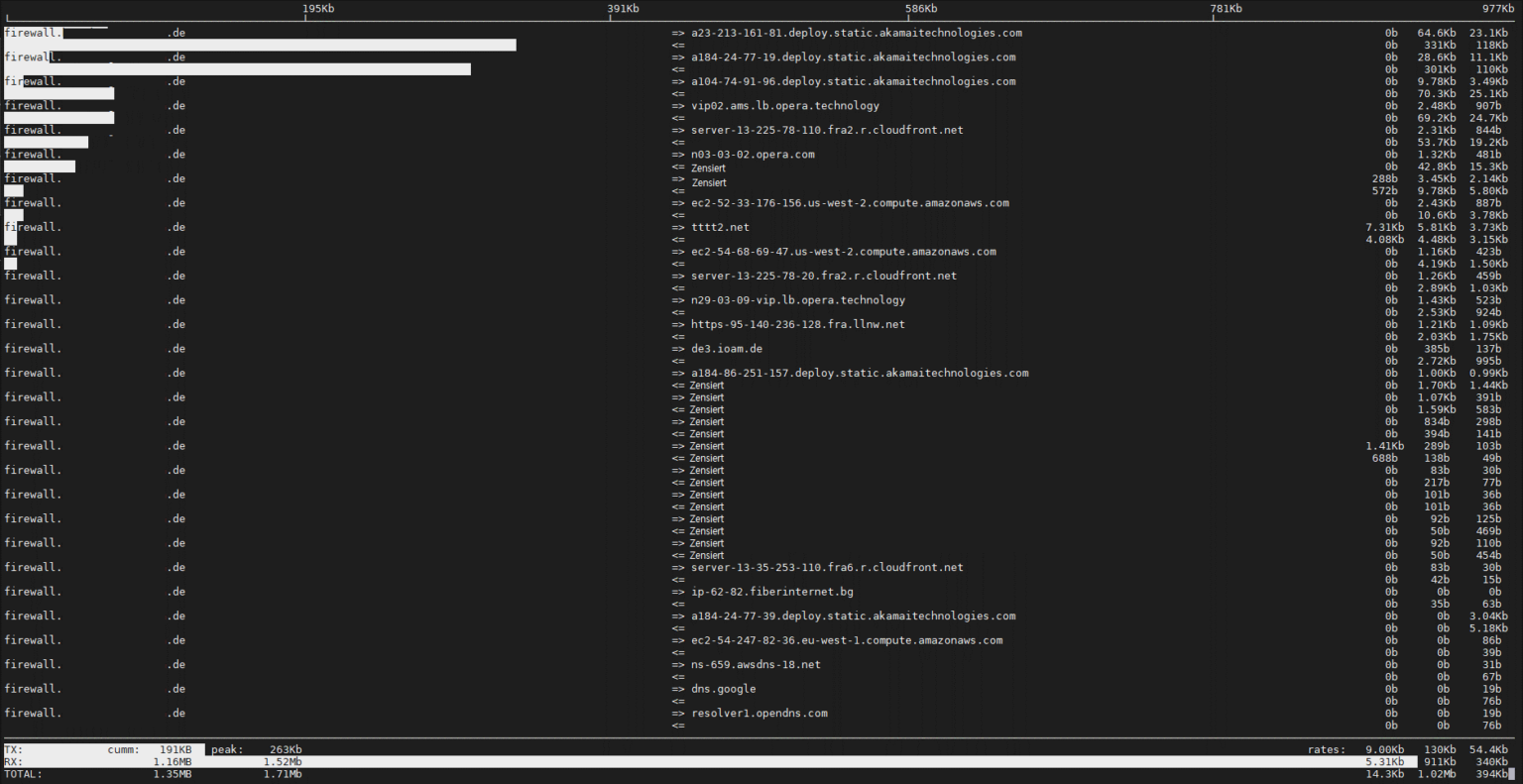
Task: Click the RX peak value 1.52Mb
Action: coord(284,761)
